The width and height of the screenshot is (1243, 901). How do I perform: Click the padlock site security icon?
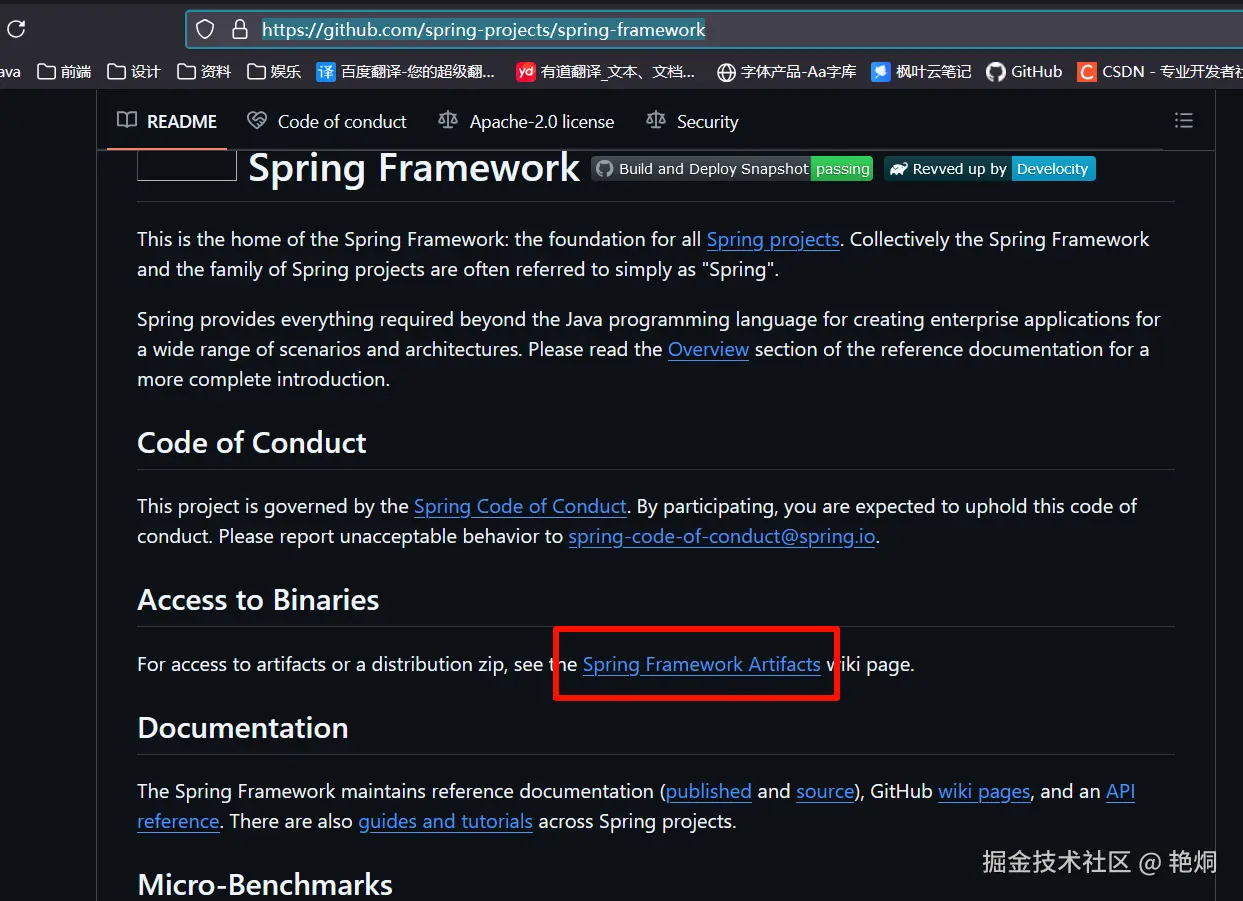240,30
